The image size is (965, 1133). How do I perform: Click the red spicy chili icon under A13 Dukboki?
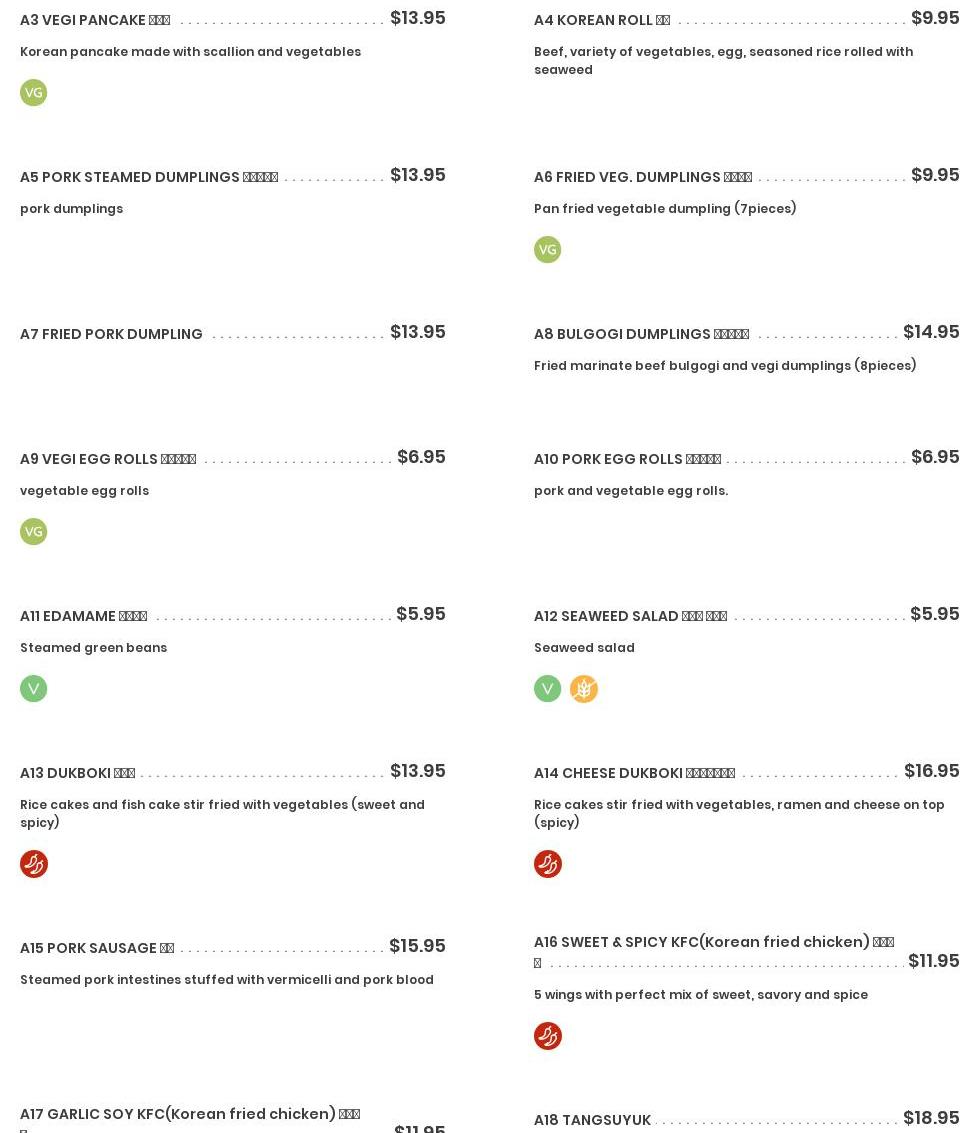click(33, 863)
